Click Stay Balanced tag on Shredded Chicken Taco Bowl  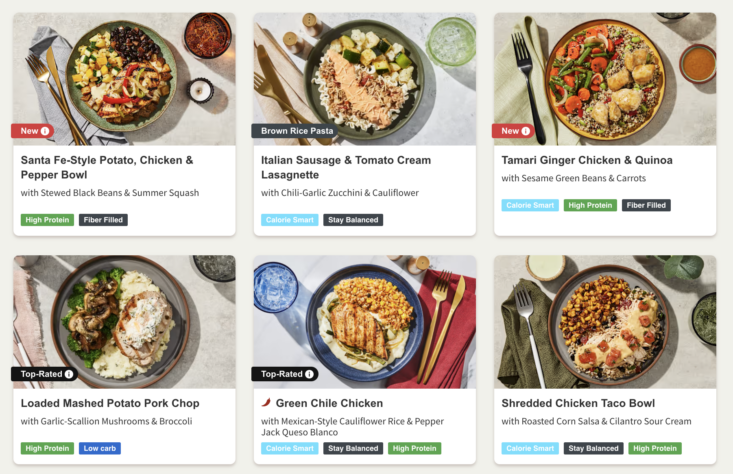click(593, 448)
